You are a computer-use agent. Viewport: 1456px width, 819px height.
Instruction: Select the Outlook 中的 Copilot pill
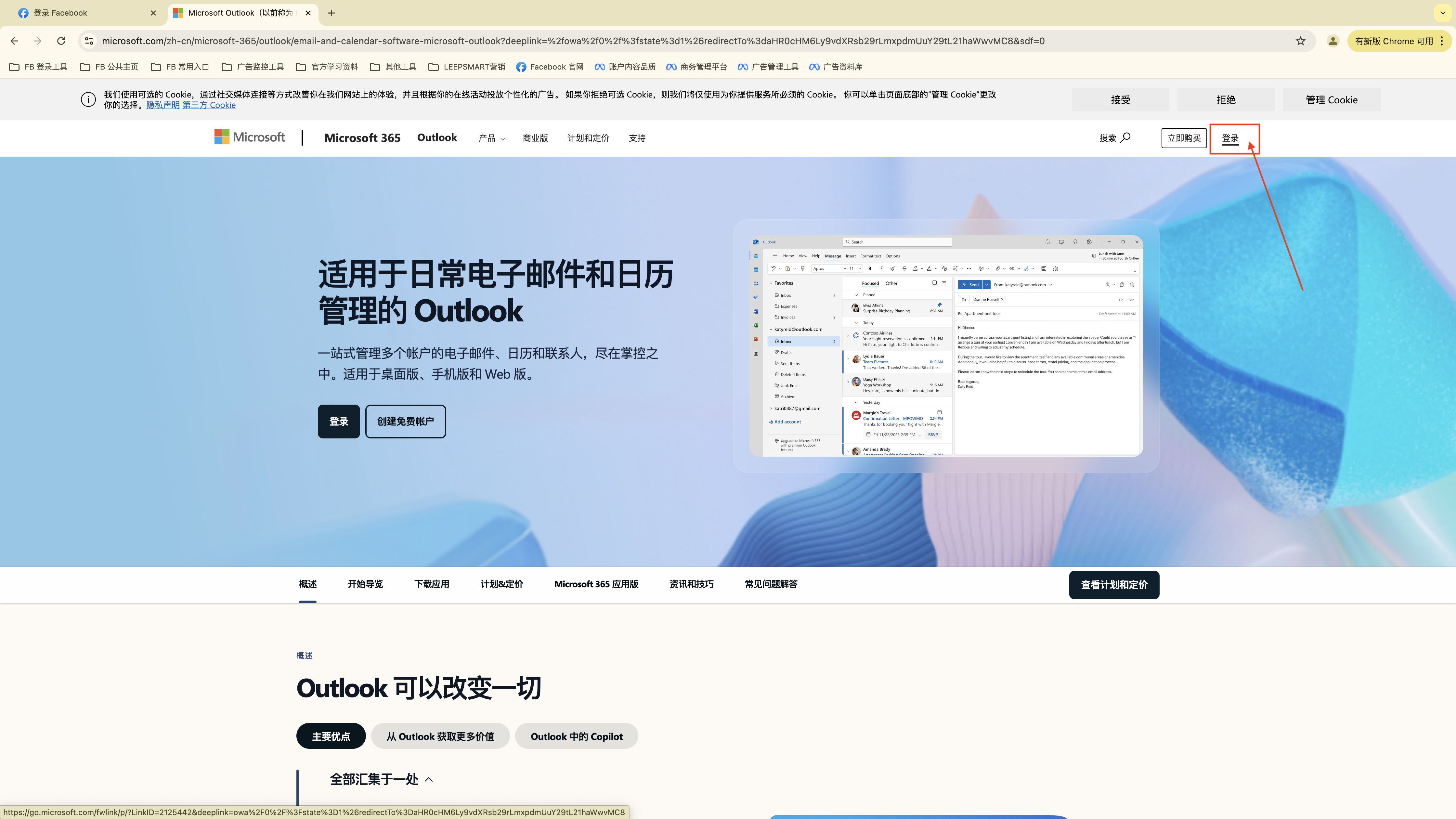point(577,736)
